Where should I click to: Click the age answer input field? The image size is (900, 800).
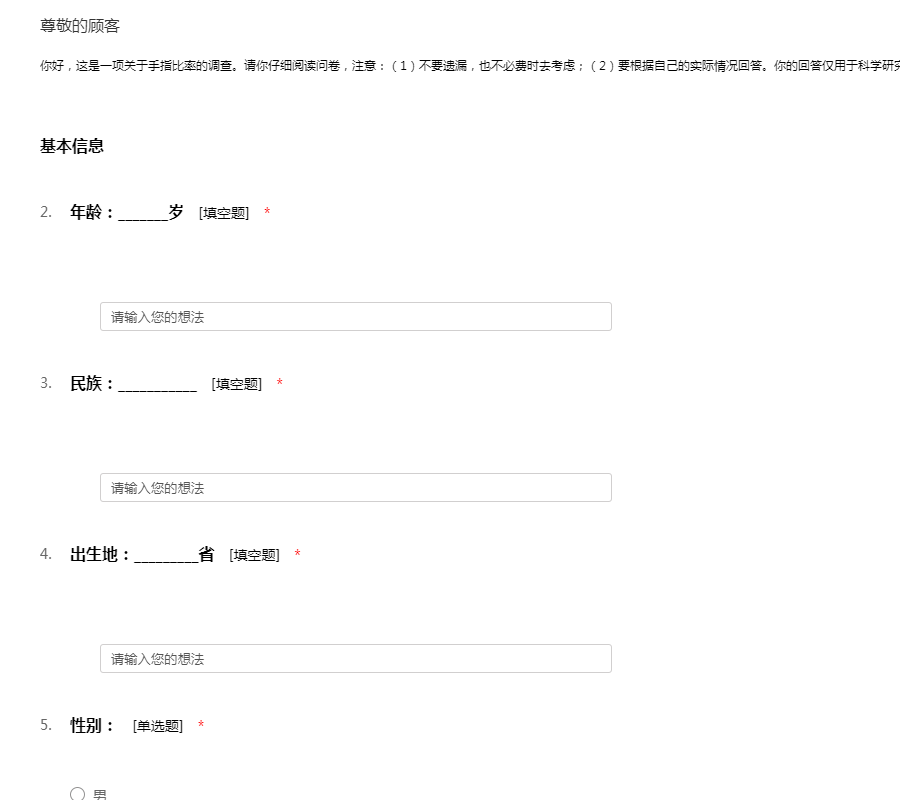tap(355, 317)
